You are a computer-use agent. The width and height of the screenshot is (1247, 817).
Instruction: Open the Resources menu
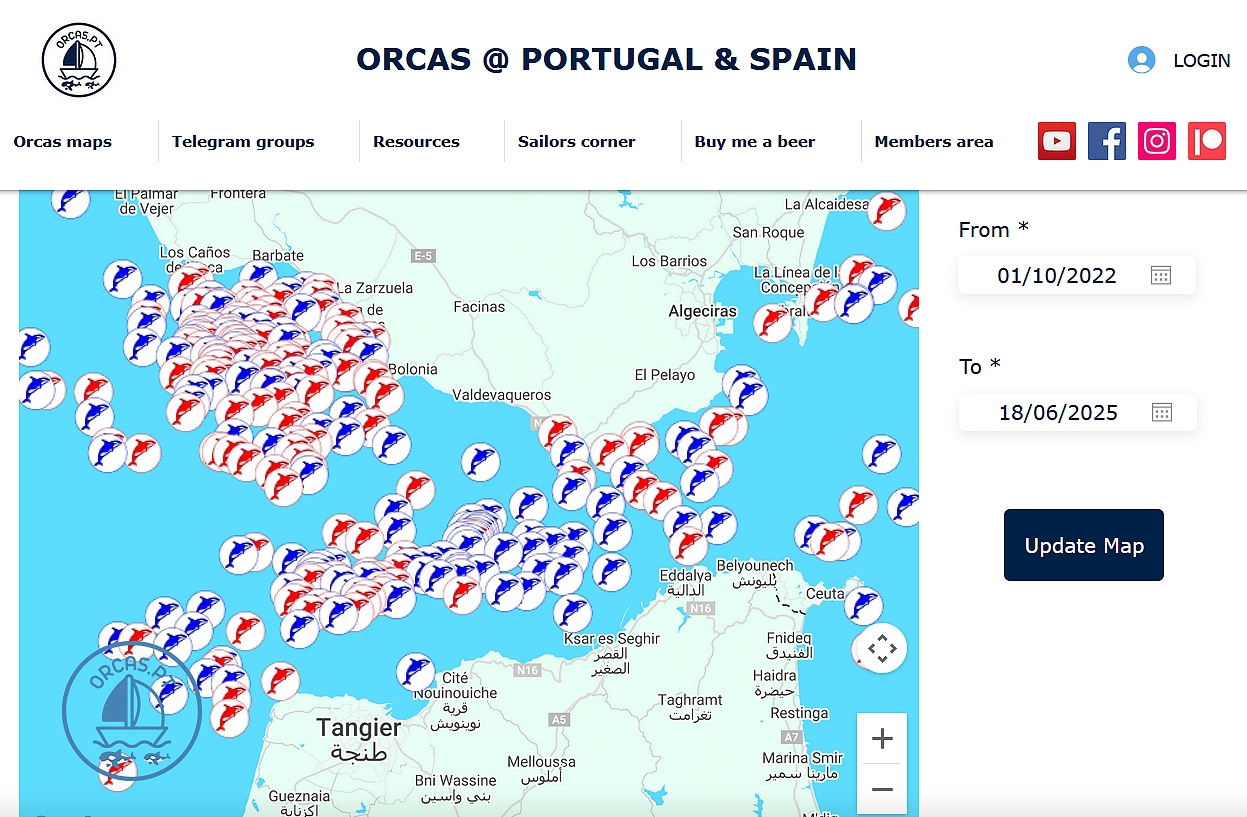(x=416, y=142)
